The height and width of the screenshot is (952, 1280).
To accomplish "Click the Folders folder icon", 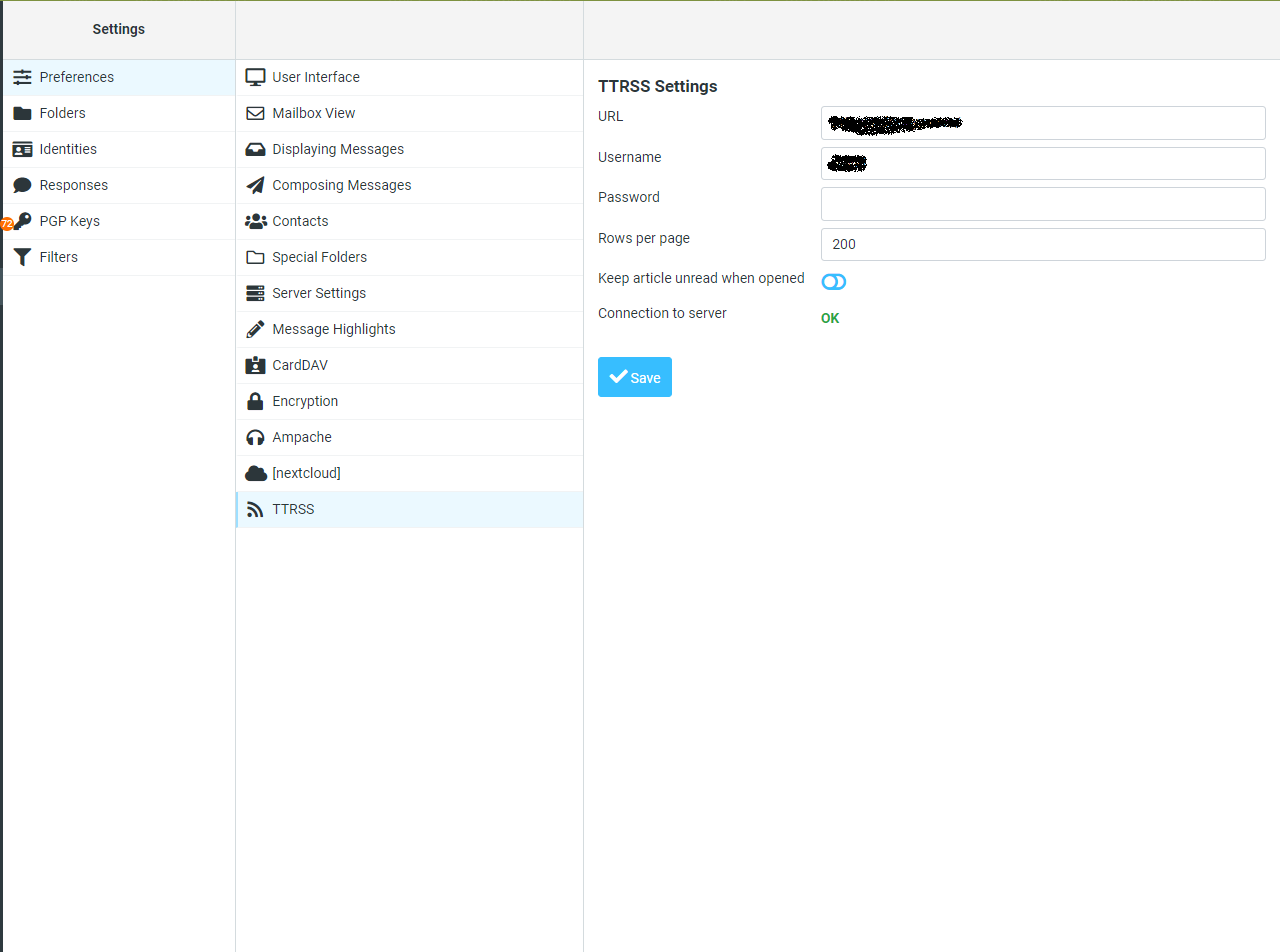I will (22, 113).
